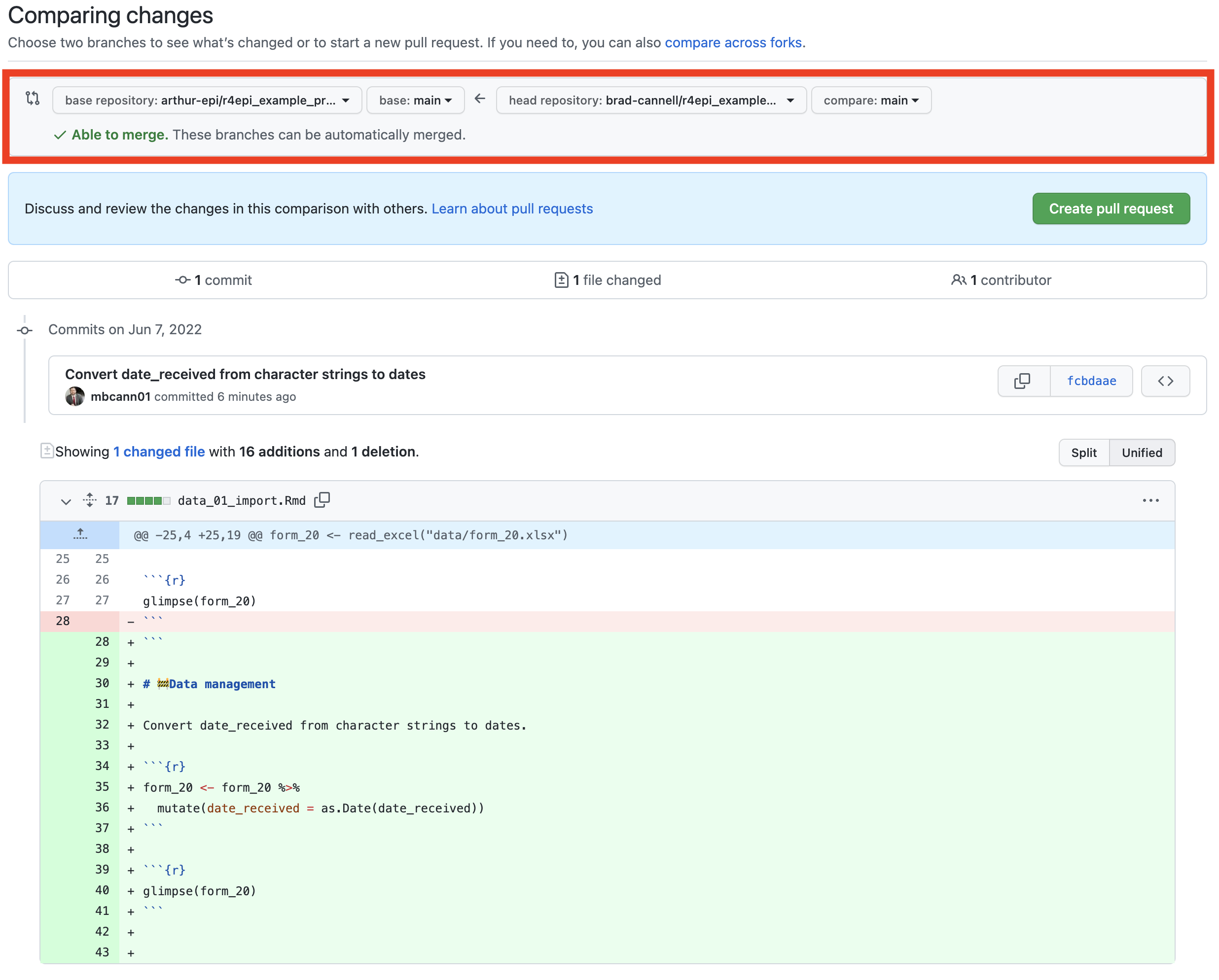Click the Comparing changes heading
Viewport: 1219px width, 980px height.
110,15
